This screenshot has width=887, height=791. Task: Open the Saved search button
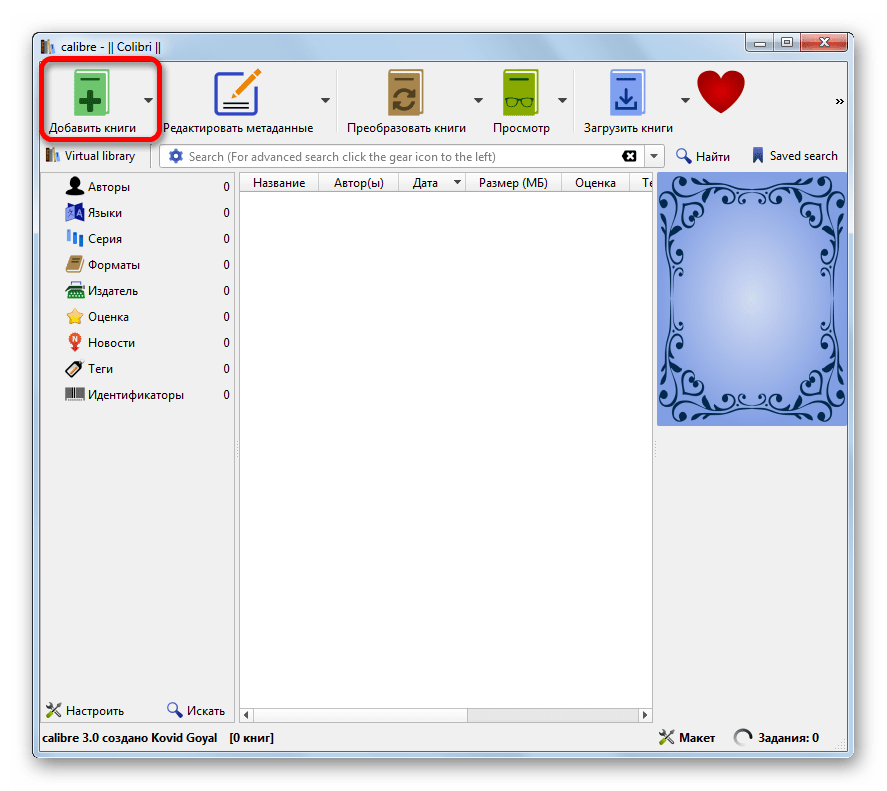tap(794, 156)
